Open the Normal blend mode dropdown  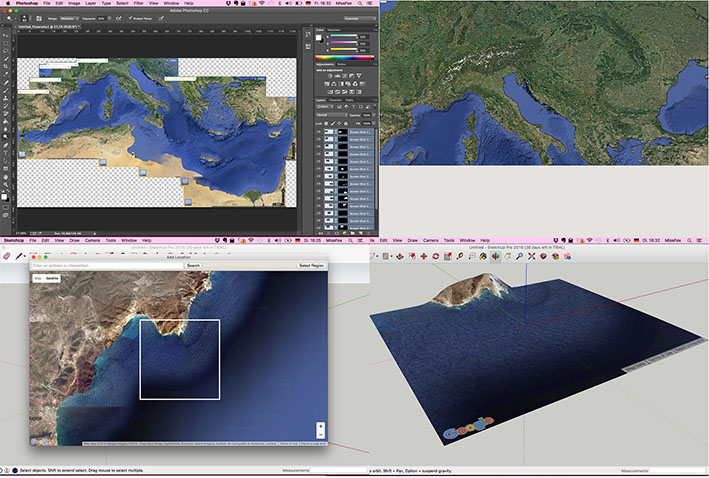[x=332, y=115]
